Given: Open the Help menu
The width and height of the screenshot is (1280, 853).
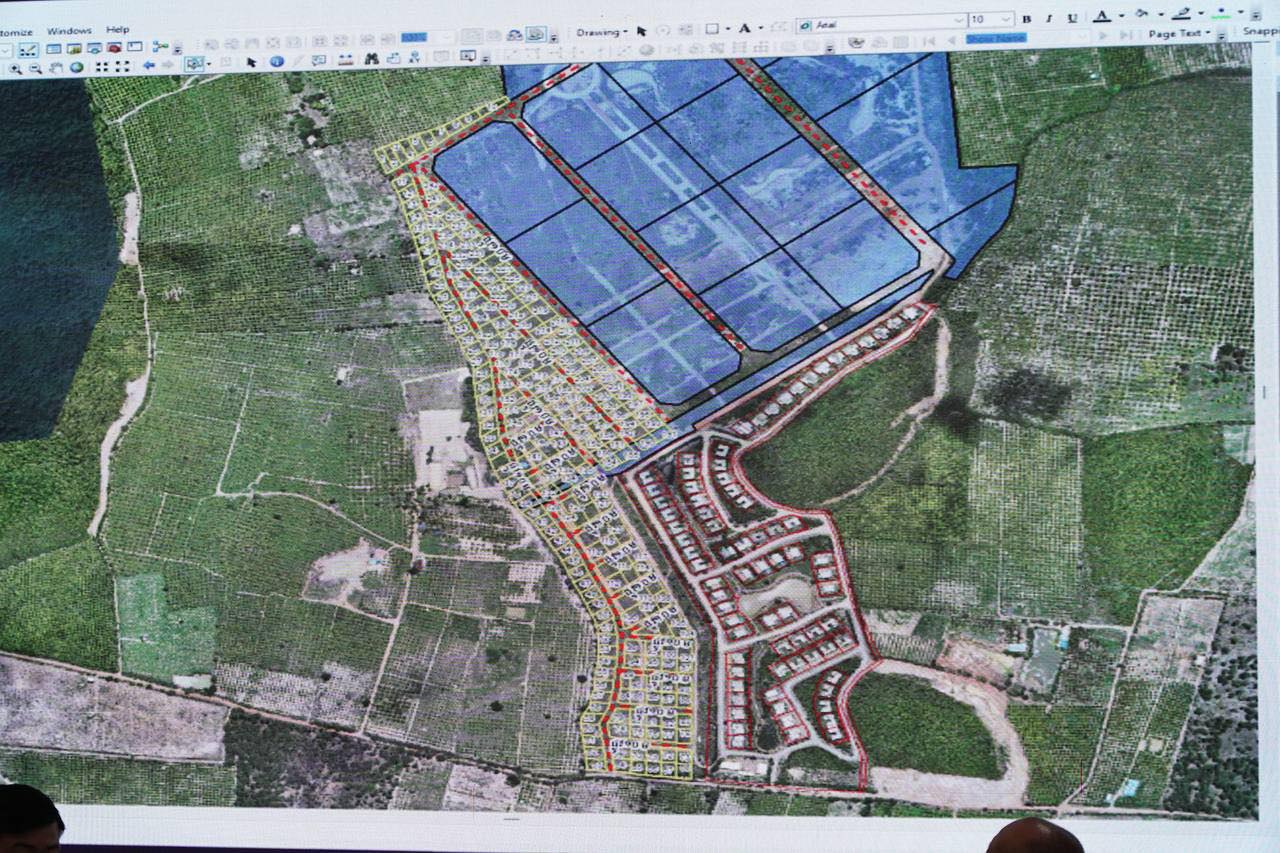Looking at the screenshot, I should pyautogui.click(x=117, y=30).
